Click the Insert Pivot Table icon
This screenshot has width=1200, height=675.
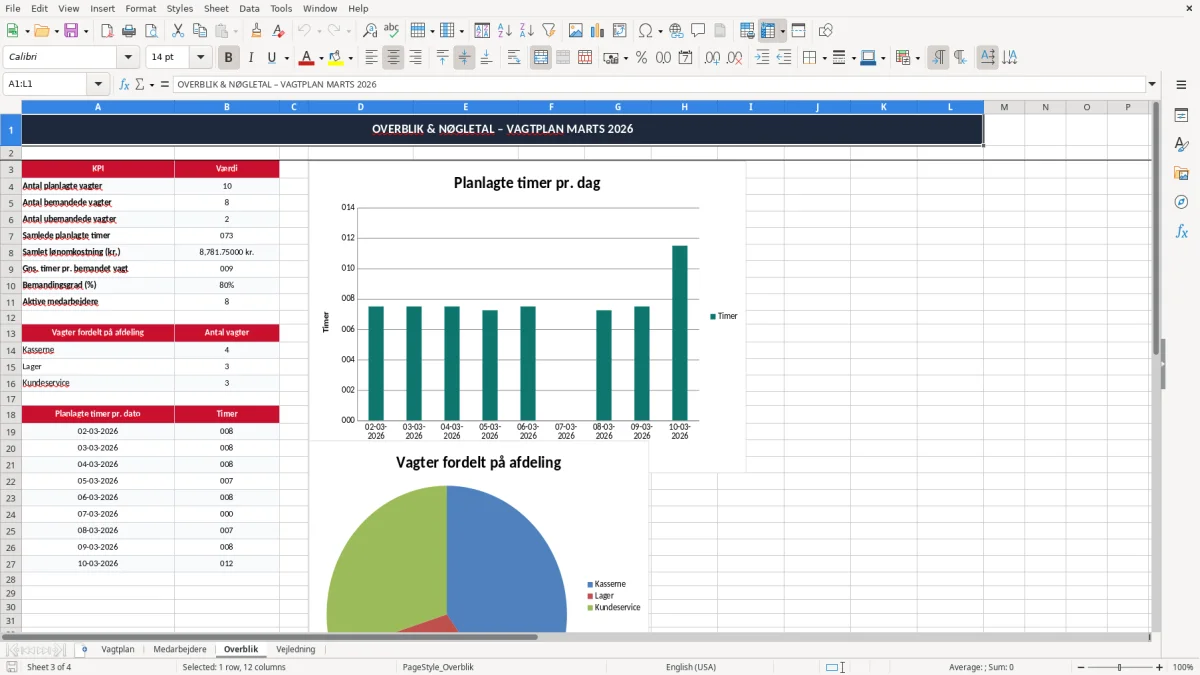coord(620,31)
